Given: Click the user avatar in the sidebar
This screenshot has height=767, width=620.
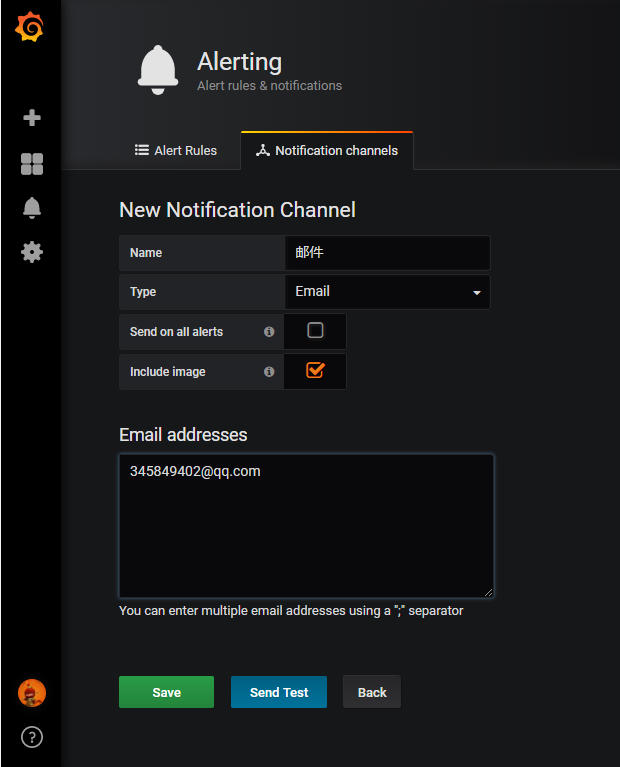Looking at the screenshot, I should coord(32,693).
